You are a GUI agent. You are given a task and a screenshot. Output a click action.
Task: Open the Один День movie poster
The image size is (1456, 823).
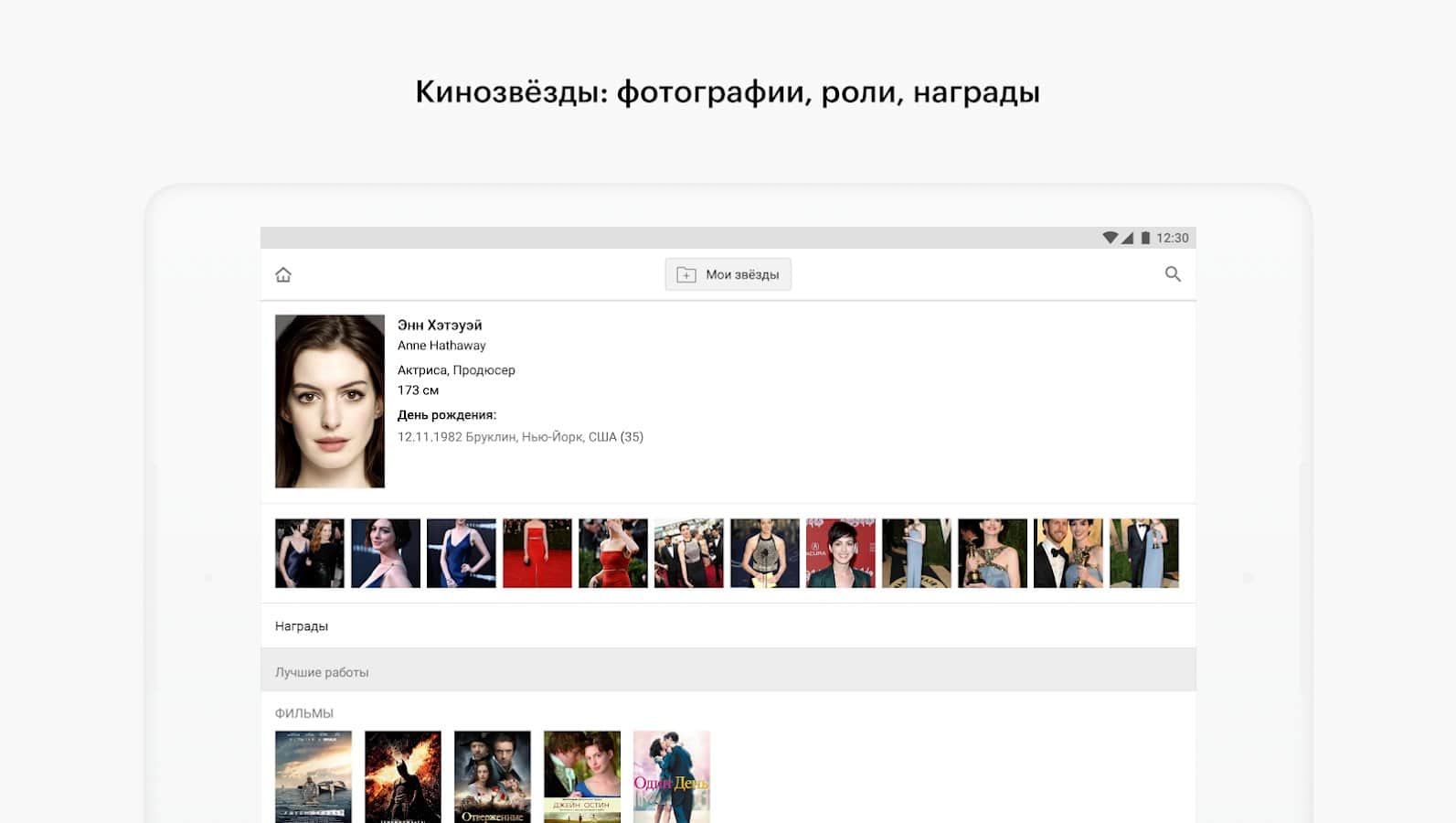671,776
